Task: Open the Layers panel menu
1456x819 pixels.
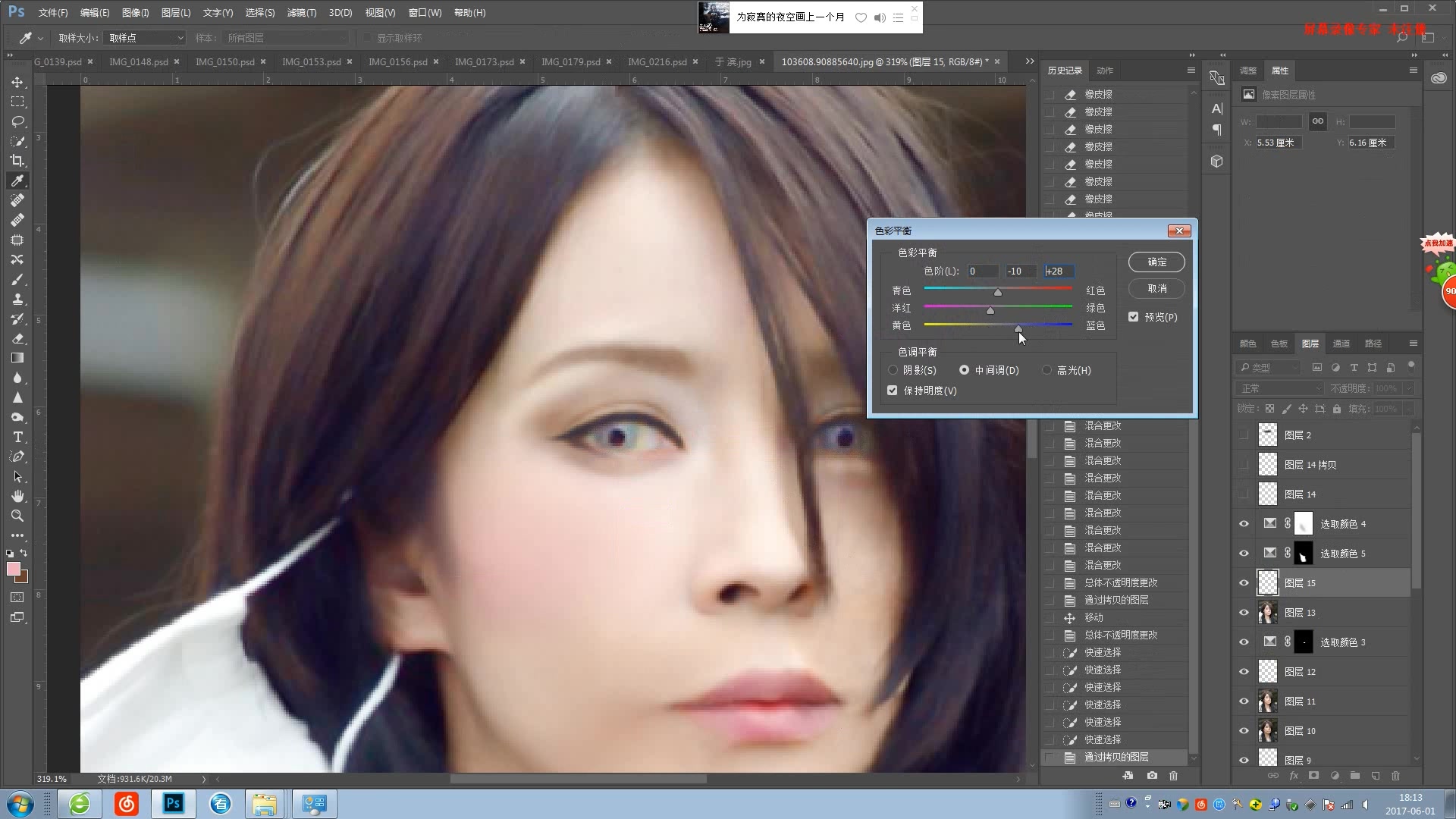Action: pos(1413,344)
